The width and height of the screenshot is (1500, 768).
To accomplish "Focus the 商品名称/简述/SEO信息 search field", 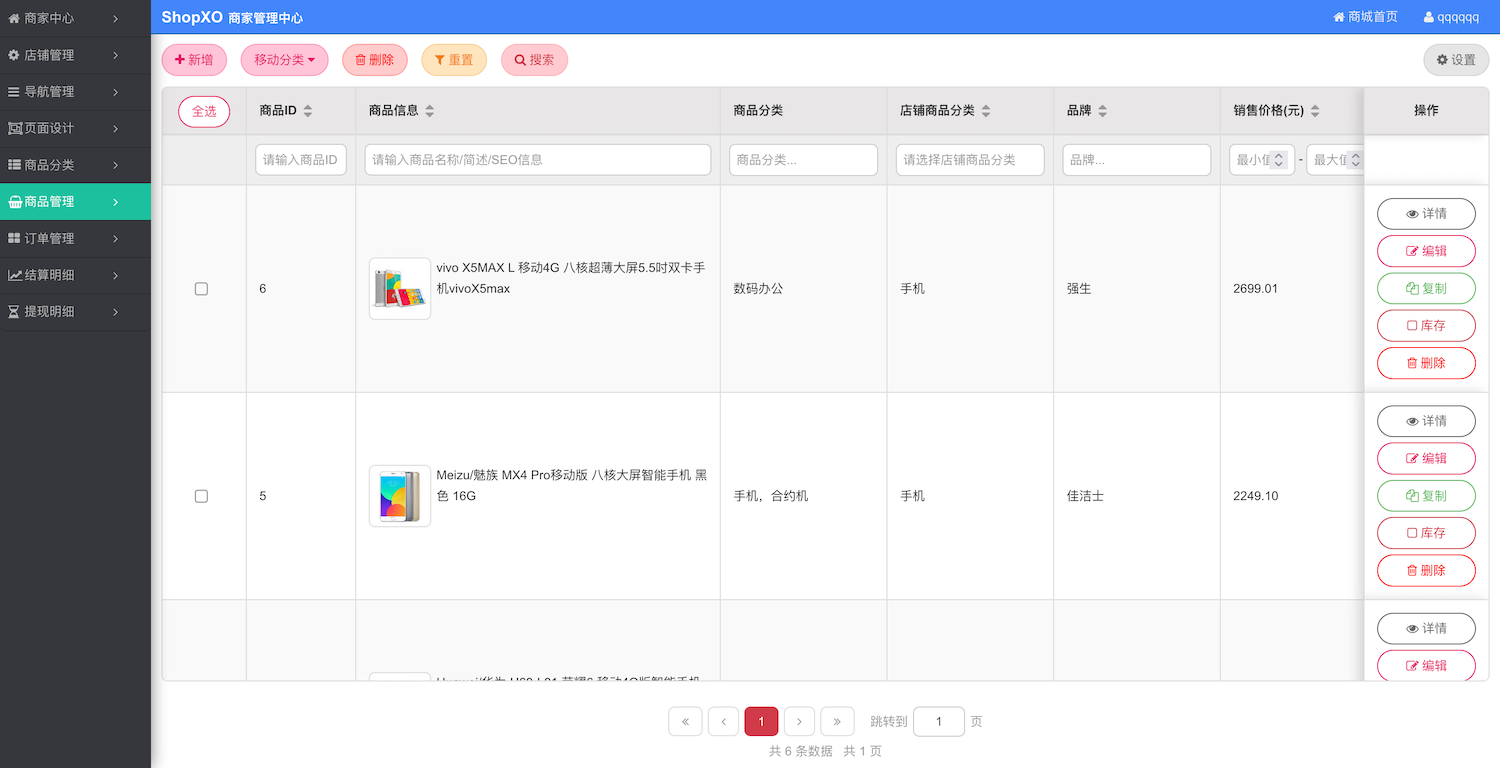I will click(x=538, y=160).
